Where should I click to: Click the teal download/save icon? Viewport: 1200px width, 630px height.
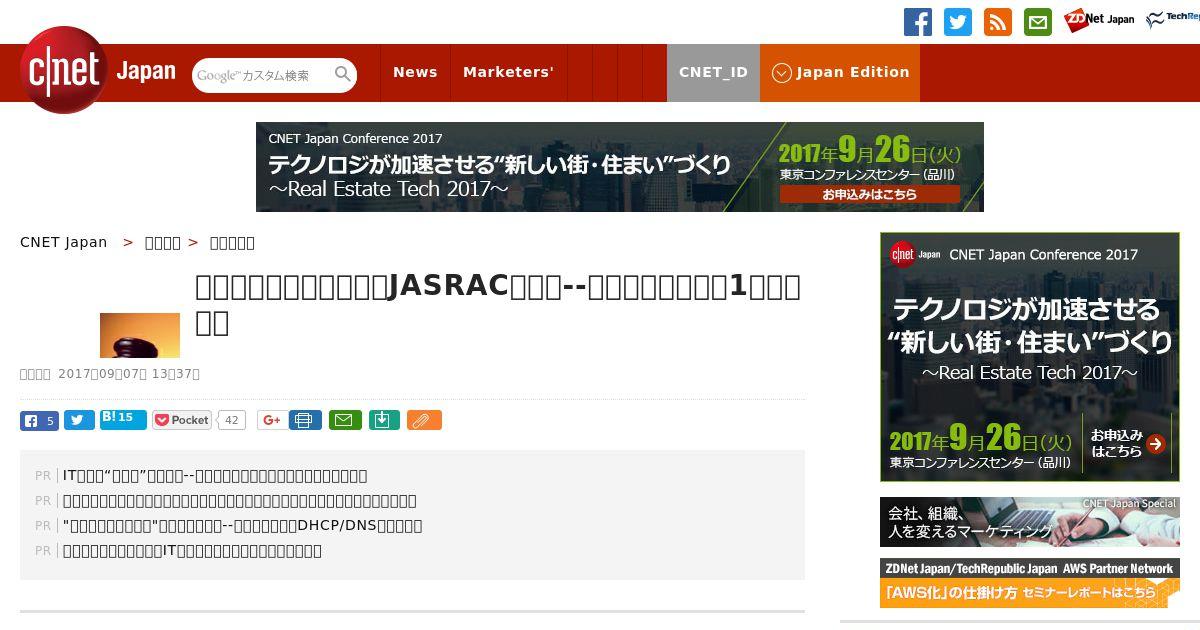[384, 420]
